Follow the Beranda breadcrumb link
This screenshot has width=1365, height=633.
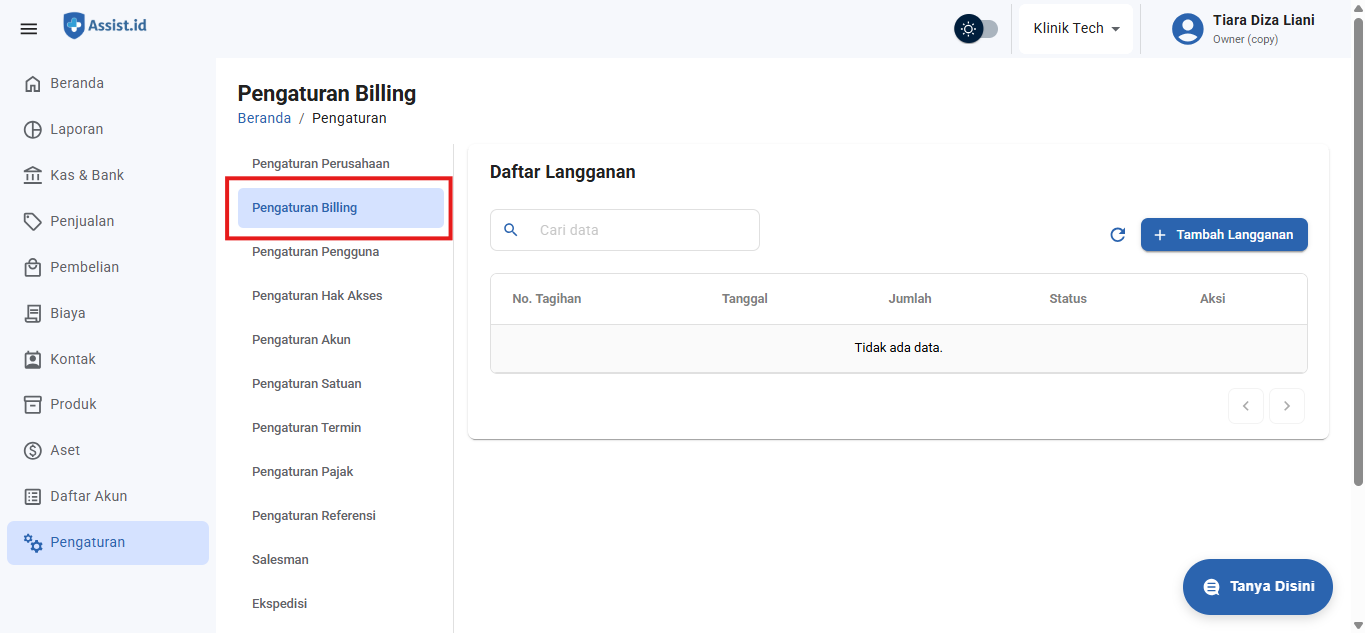coord(264,118)
